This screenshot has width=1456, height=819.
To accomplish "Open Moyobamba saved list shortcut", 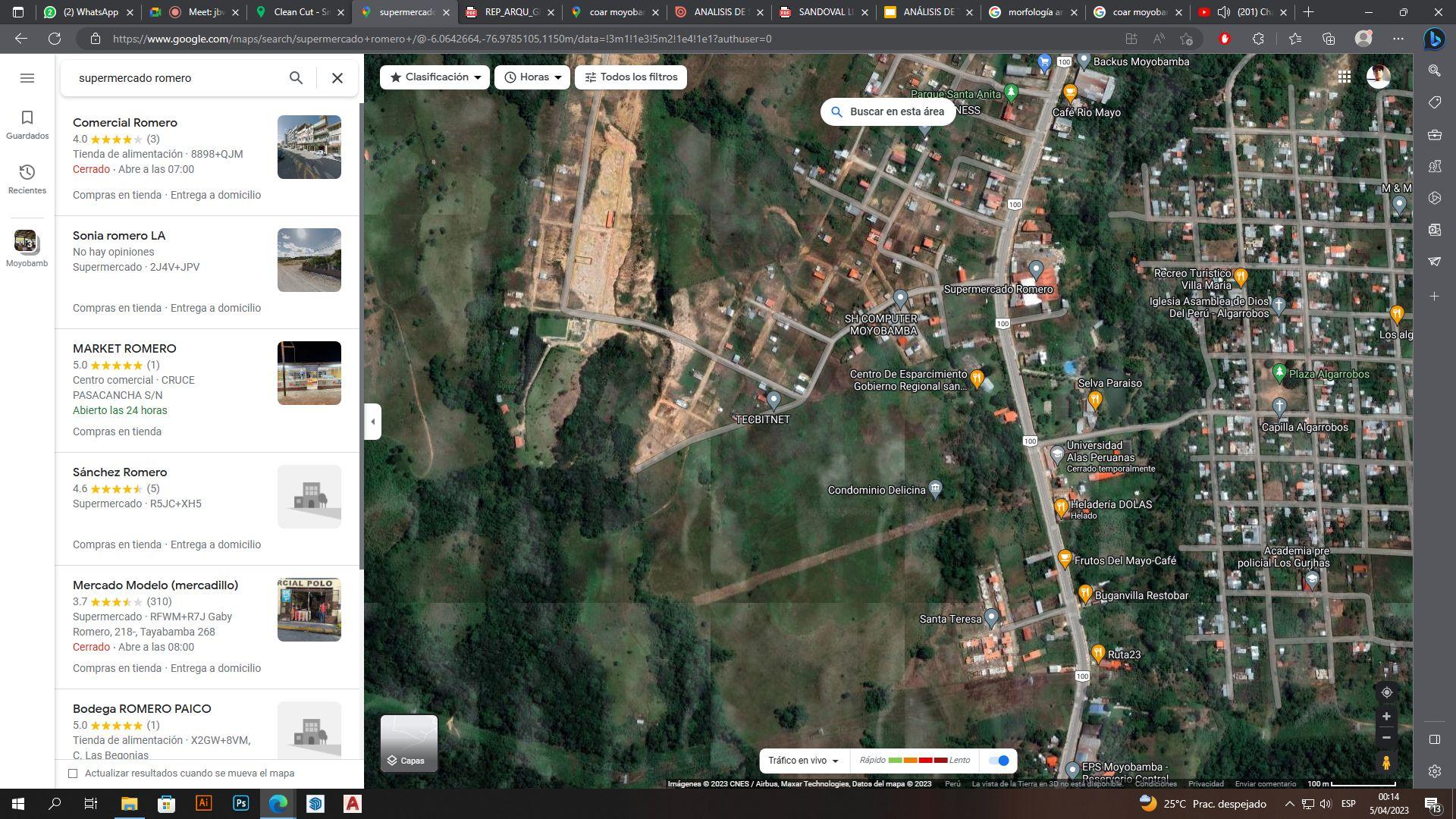I will (x=27, y=249).
